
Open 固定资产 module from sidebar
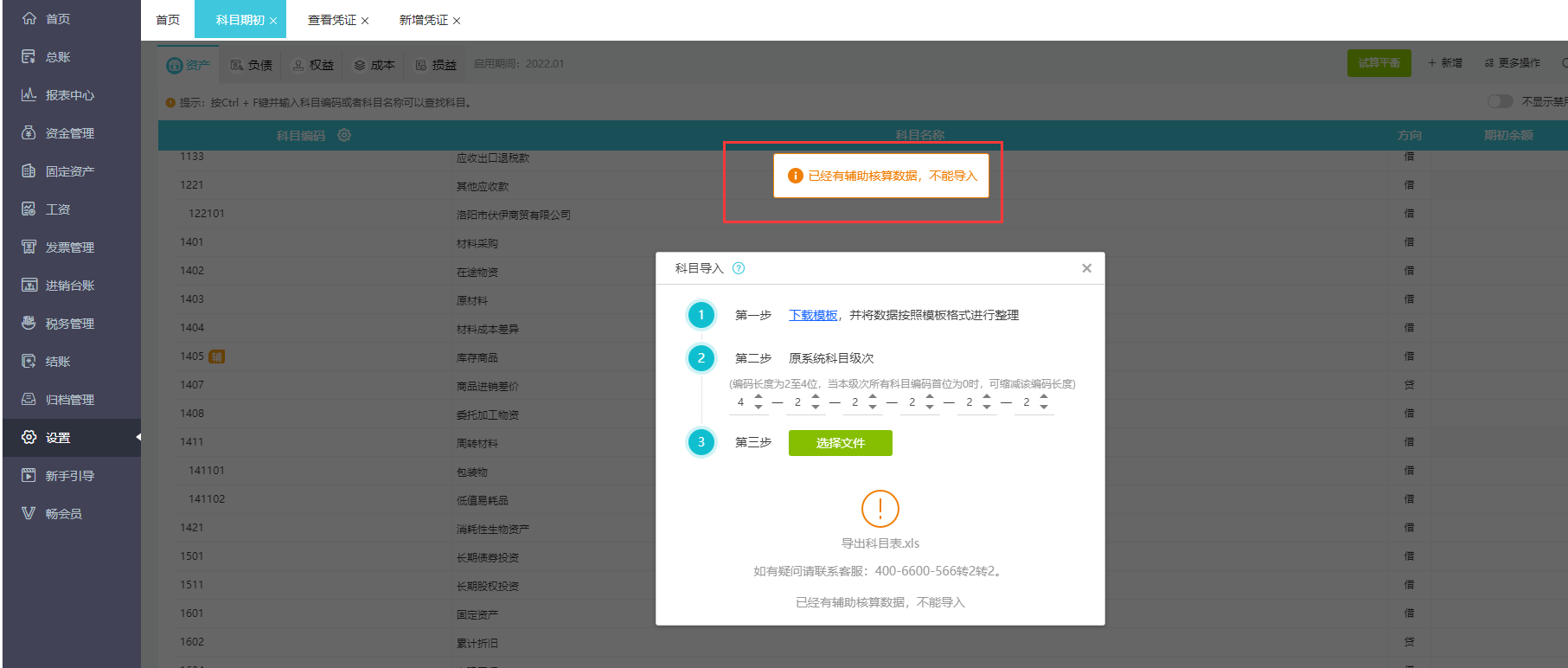click(69, 171)
